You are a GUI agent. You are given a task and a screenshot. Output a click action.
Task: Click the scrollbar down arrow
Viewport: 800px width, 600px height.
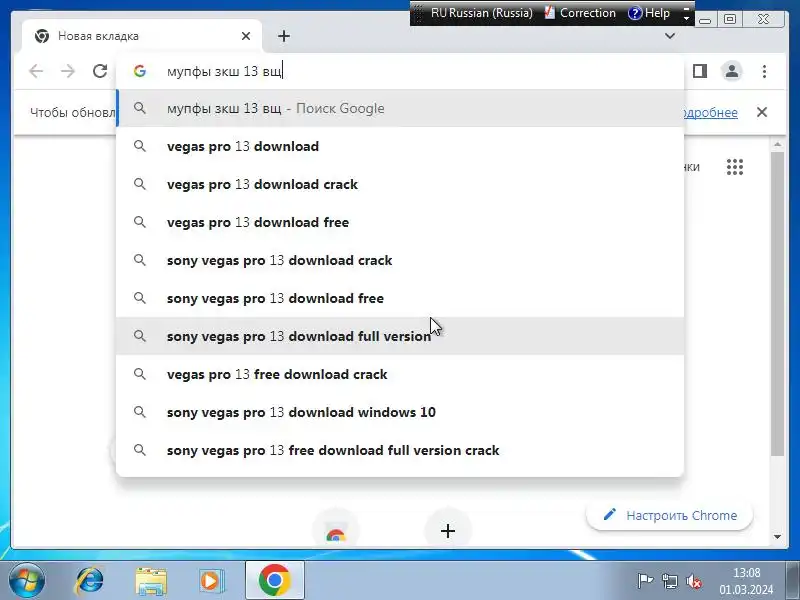[x=777, y=537]
